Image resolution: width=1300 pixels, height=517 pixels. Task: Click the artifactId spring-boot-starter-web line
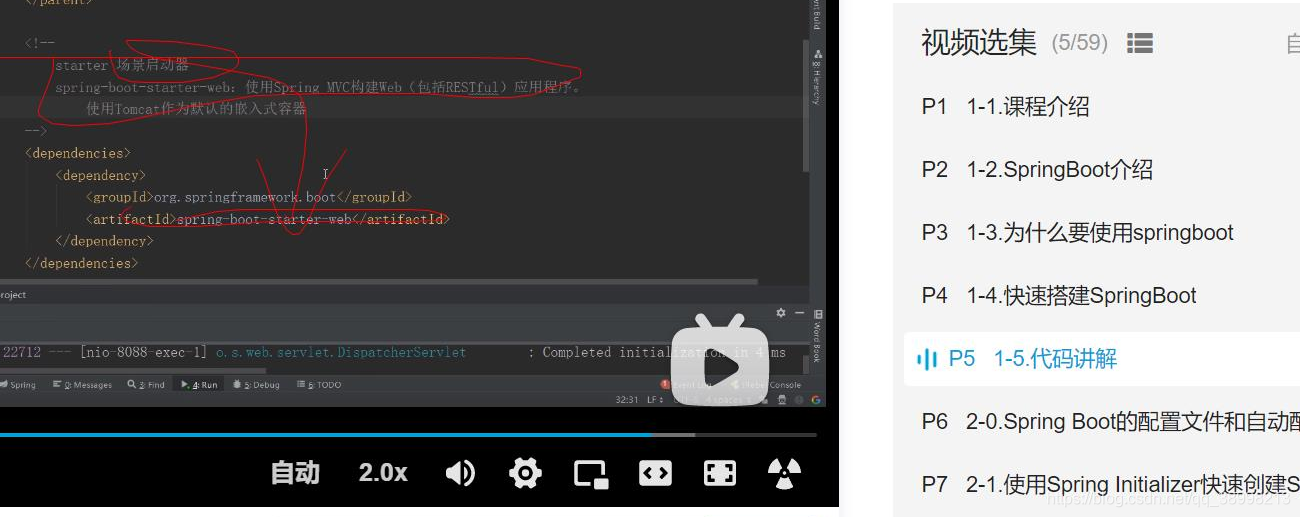268,219
